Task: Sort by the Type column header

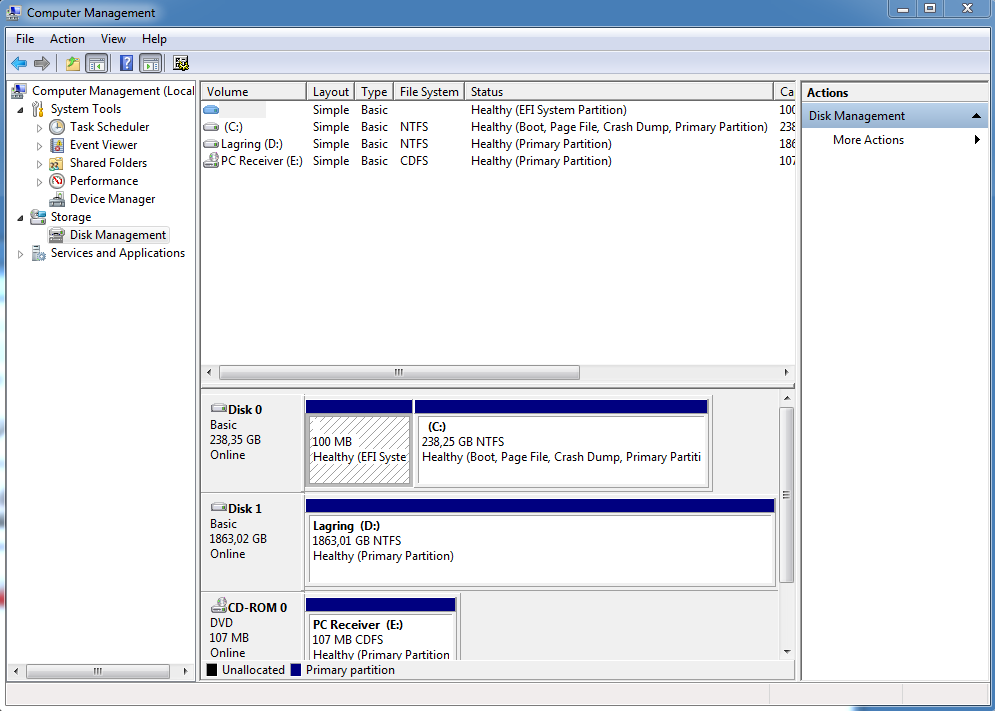Action: pyautogui.click(x=374, y=92)
